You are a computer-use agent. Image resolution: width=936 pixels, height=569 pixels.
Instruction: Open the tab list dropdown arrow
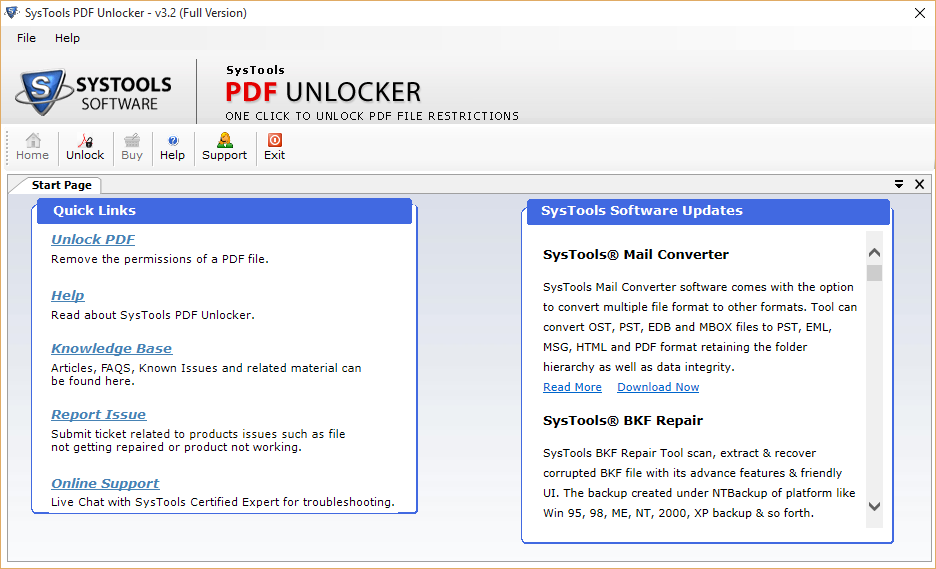[x=899, y=184]
